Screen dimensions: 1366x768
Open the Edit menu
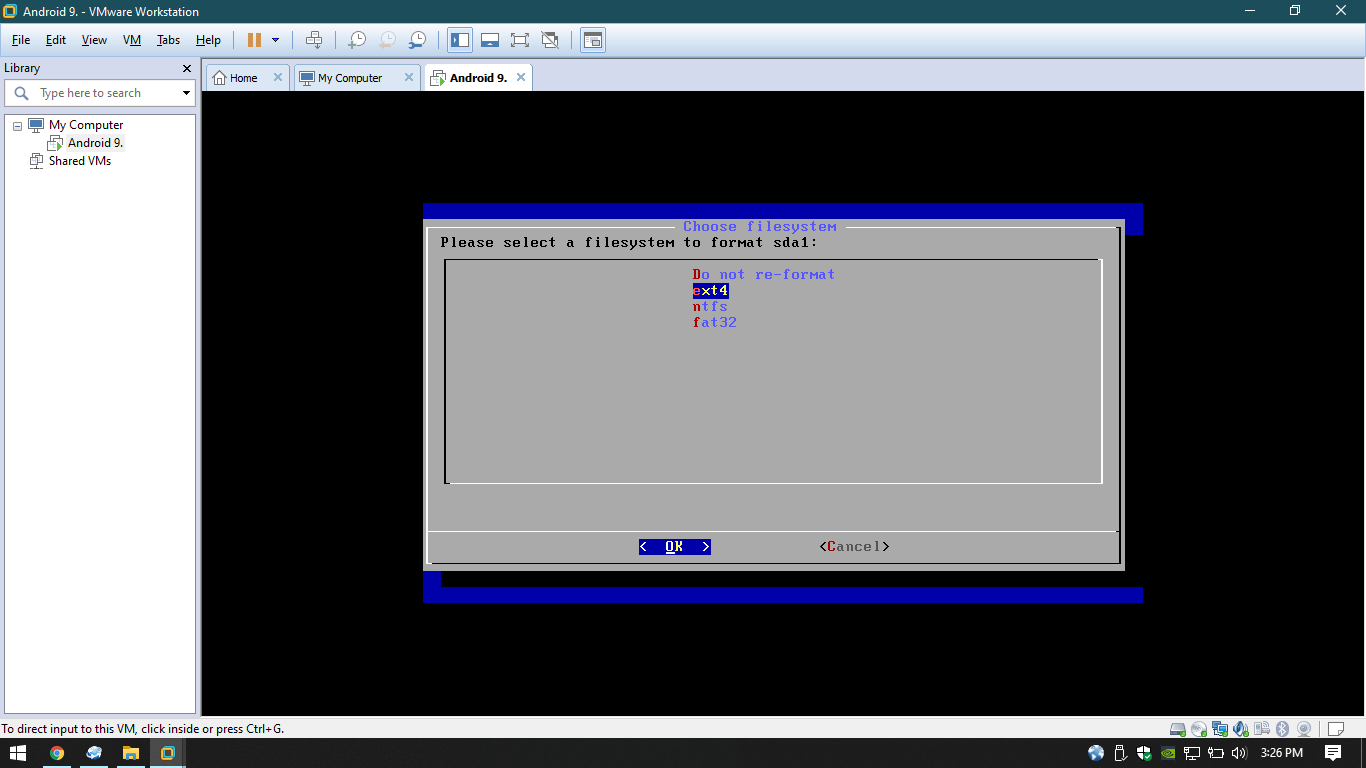coord(56,40)
